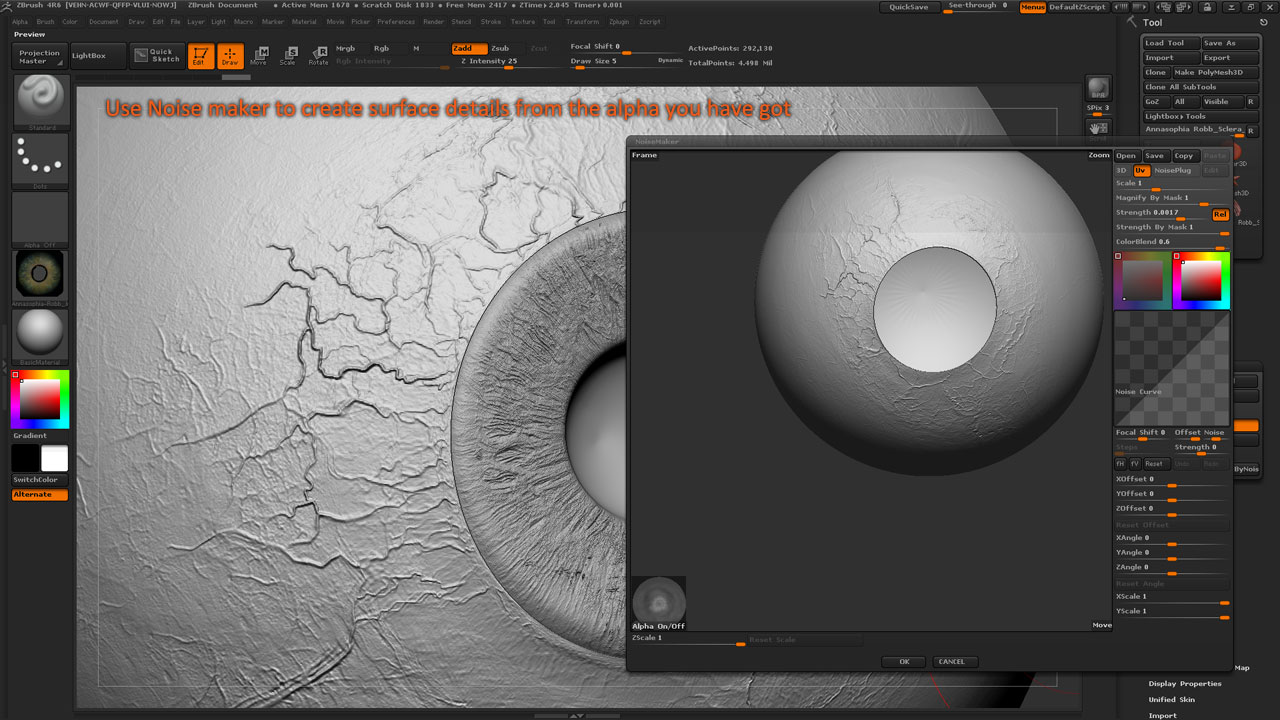Expand Display Properties section

pos(1185,684)
